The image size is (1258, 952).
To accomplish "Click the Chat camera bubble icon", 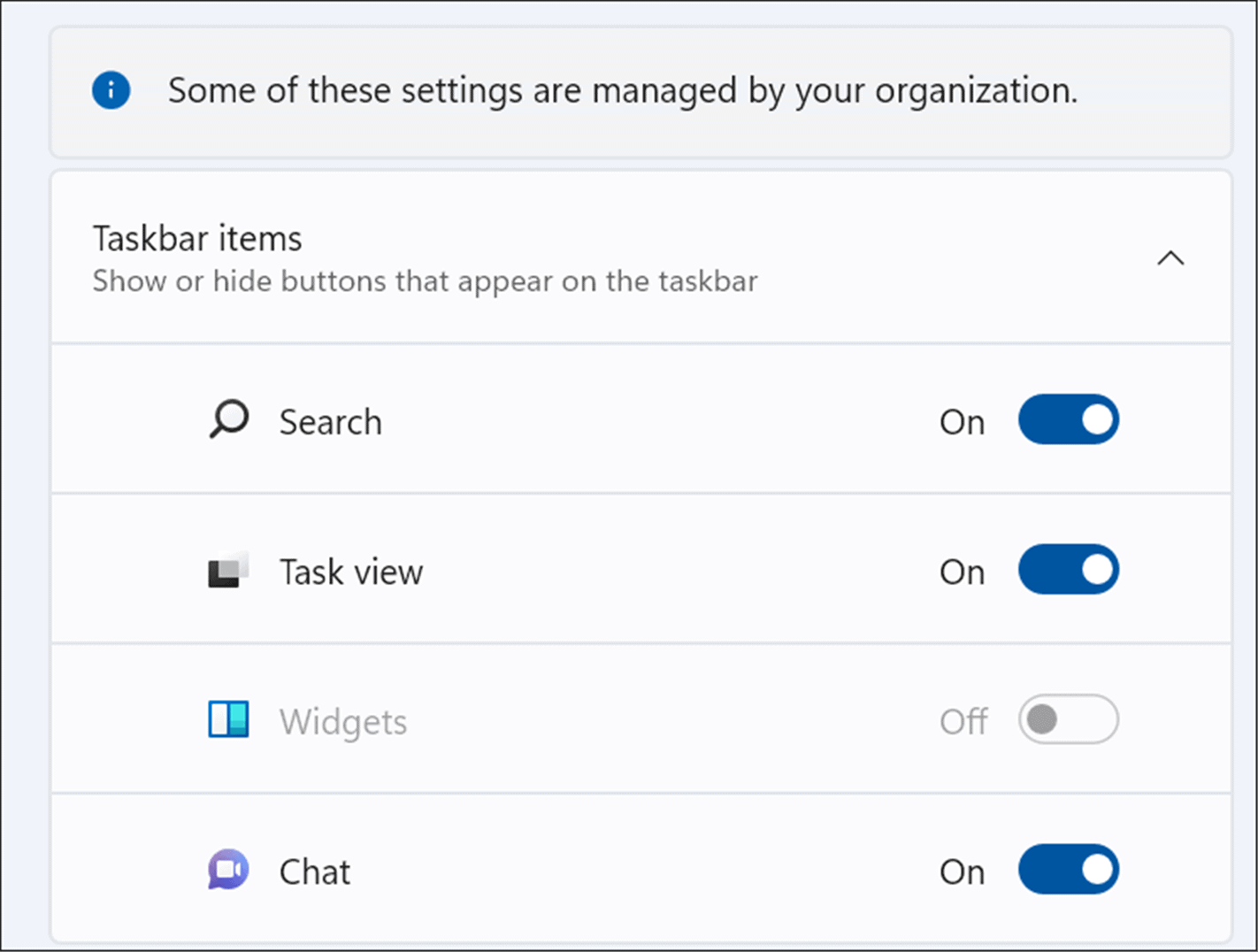I will point(228,870).
